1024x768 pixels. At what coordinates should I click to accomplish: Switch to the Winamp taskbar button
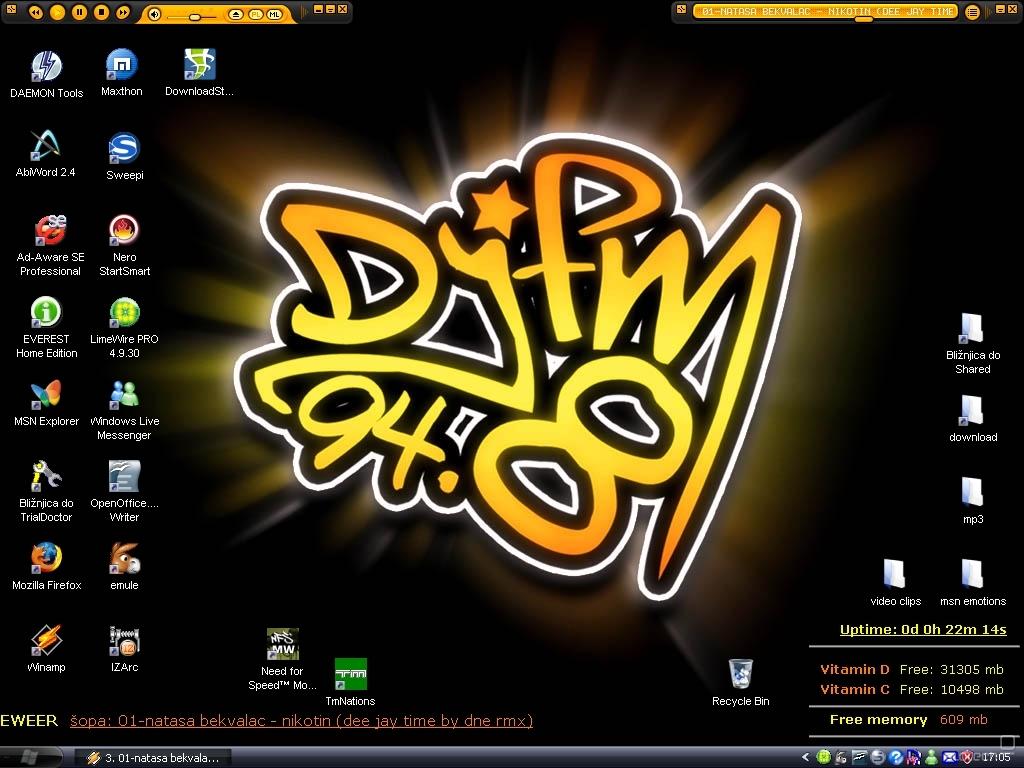153,758
